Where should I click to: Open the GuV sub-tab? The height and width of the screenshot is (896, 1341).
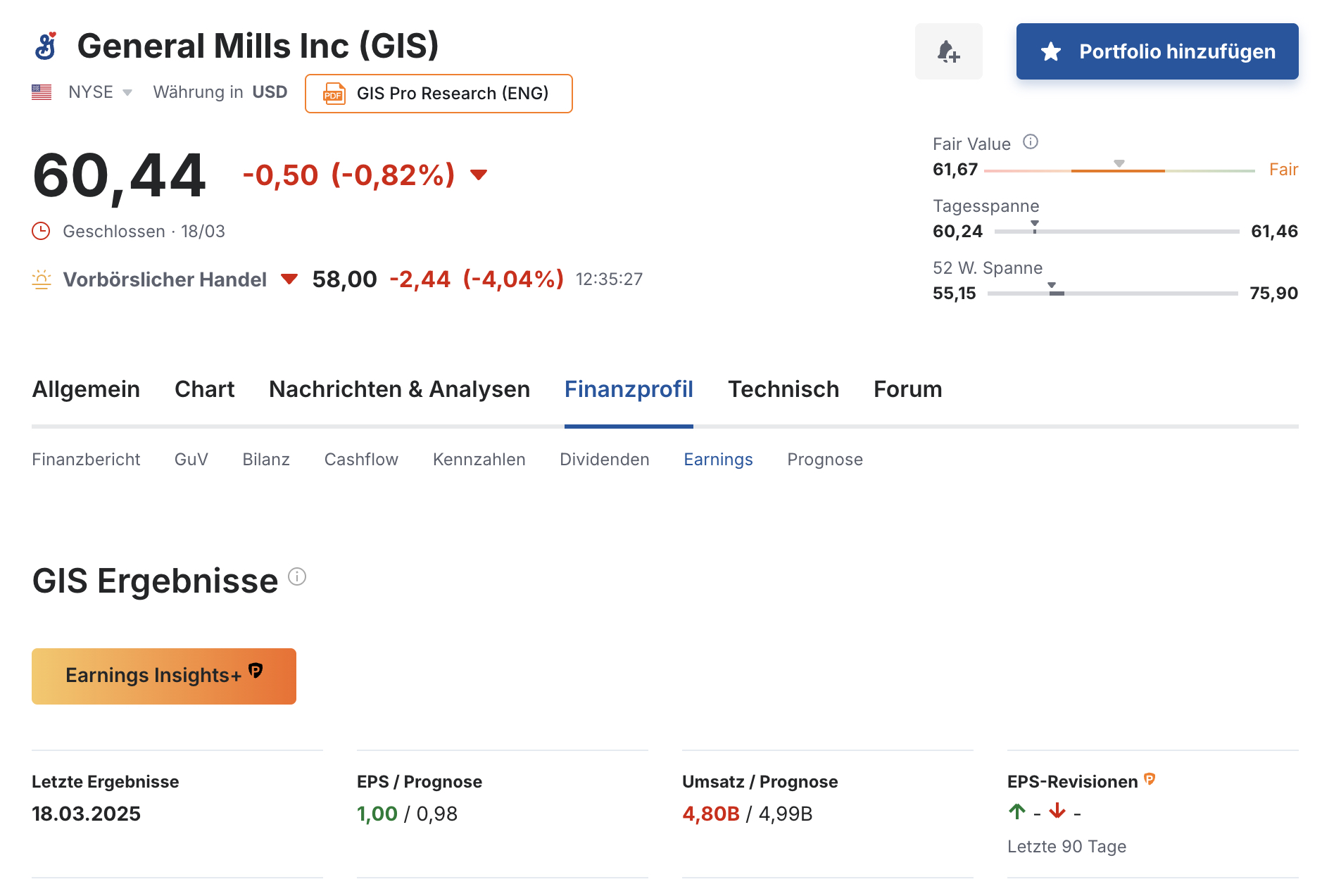[x=191, y=460]
